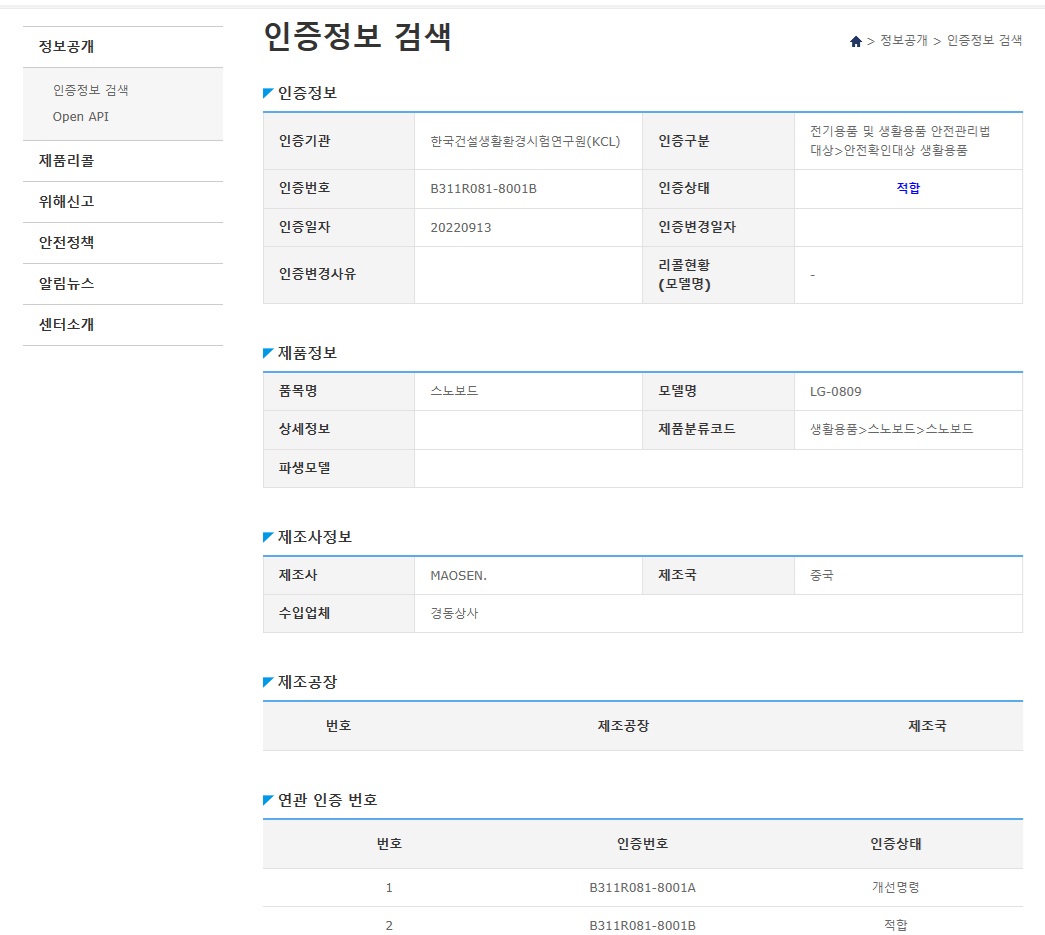Click the 파생모델 label cell
Image resolution: width=1045 pixels, height=935 pixels.
pos(339,468)
